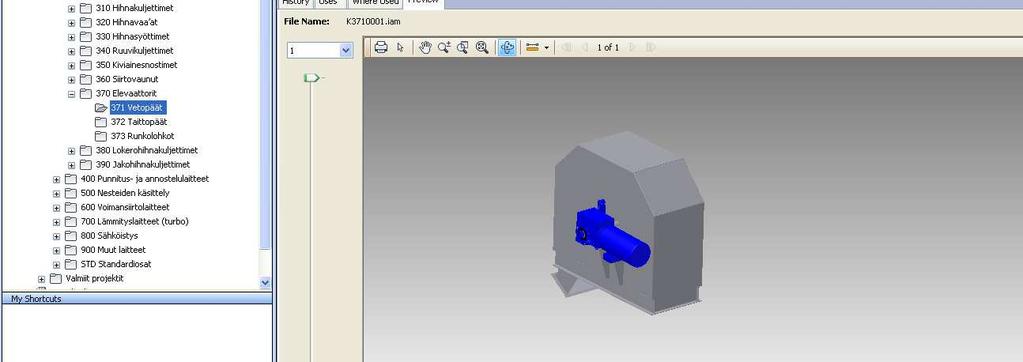This screenshot has width=1023, height=362.
Task: Click the Print icon in preview toolbar
Action: pyautogui.click(x=382, y=47)
